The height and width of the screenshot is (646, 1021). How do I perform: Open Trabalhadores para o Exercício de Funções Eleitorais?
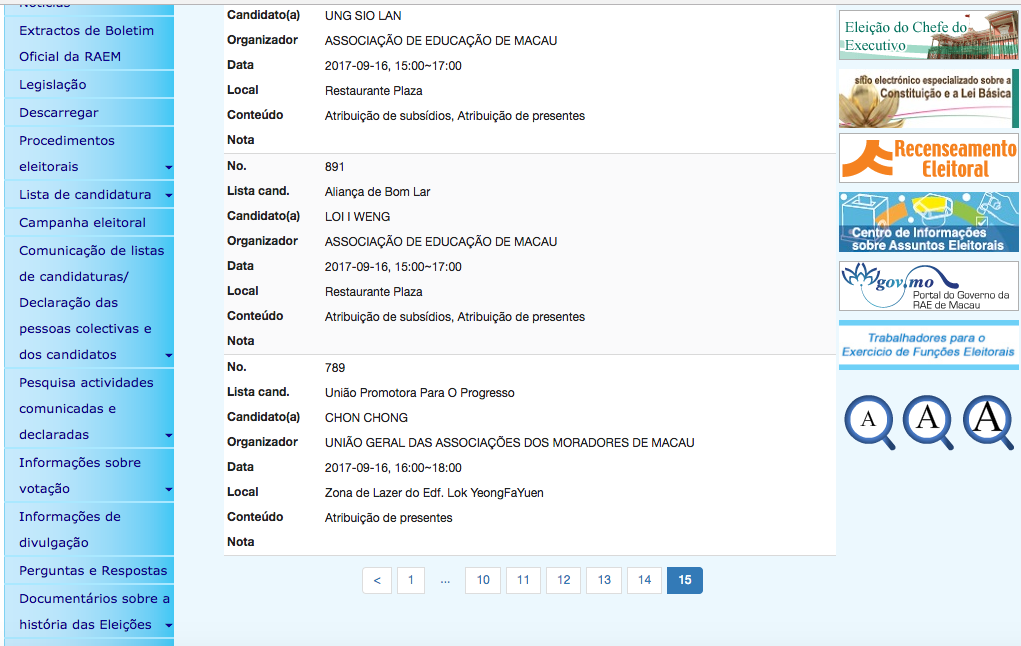[x=928, y=345]
